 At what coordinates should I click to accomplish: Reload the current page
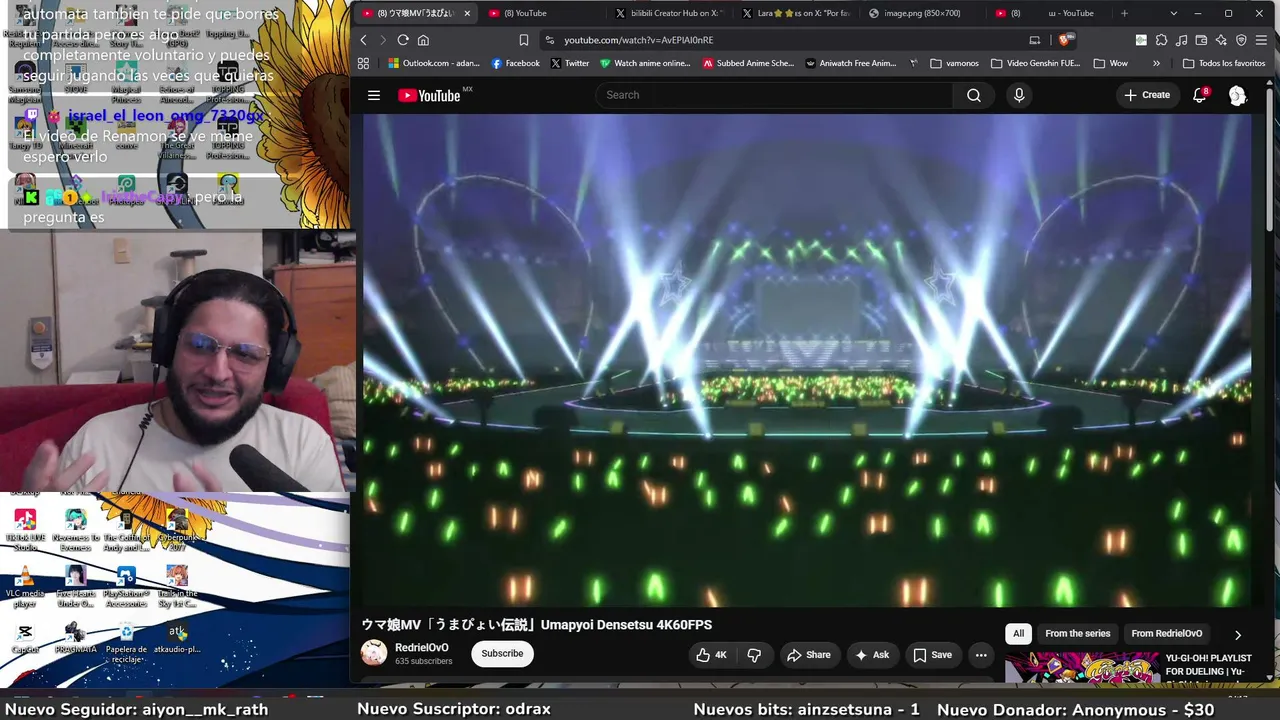coord(403,40)
